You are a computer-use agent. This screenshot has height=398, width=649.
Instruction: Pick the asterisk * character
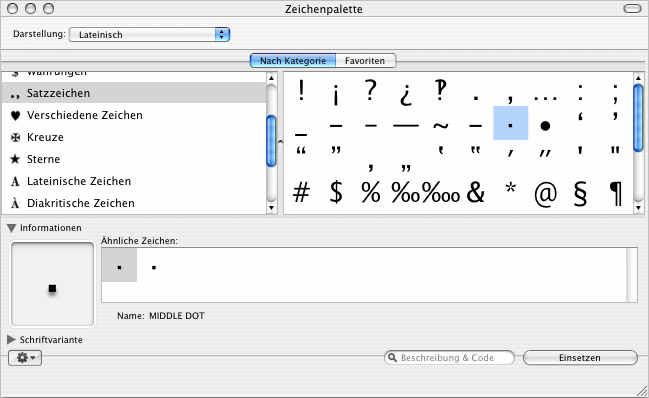[x=511, y=188]
